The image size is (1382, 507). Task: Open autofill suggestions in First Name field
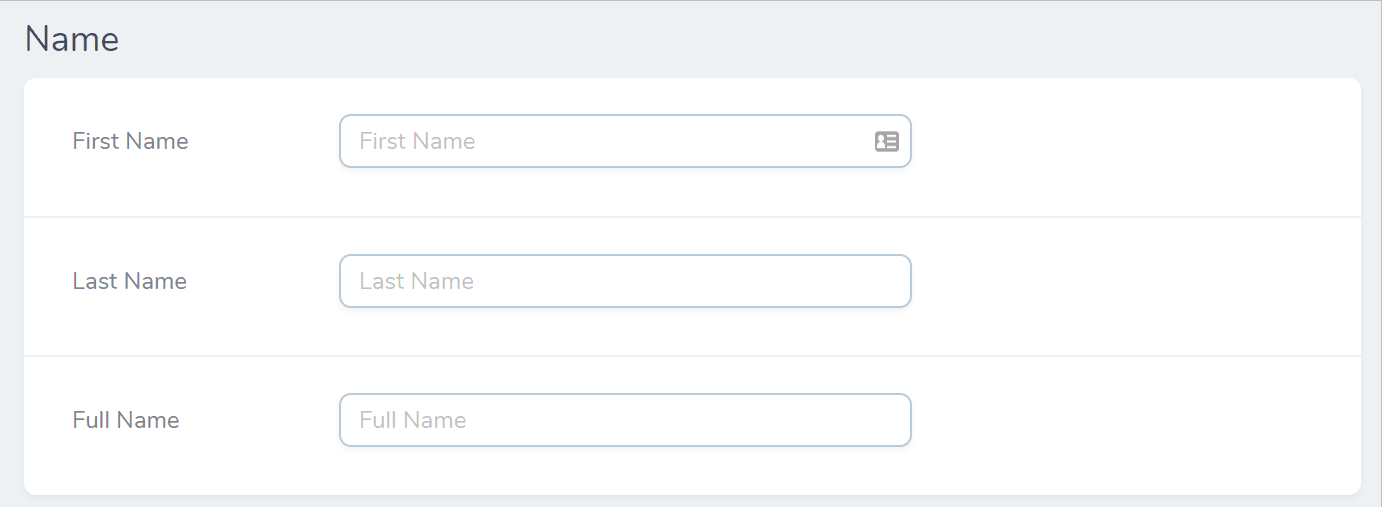(x=886, y=141)
